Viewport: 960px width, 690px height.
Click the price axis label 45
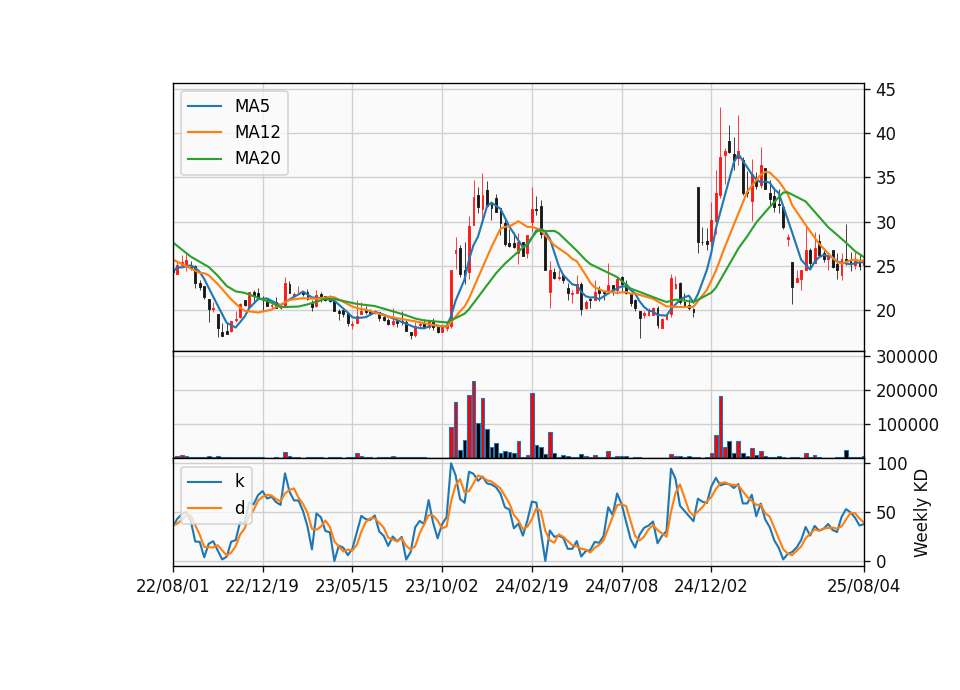pos(886,90)
